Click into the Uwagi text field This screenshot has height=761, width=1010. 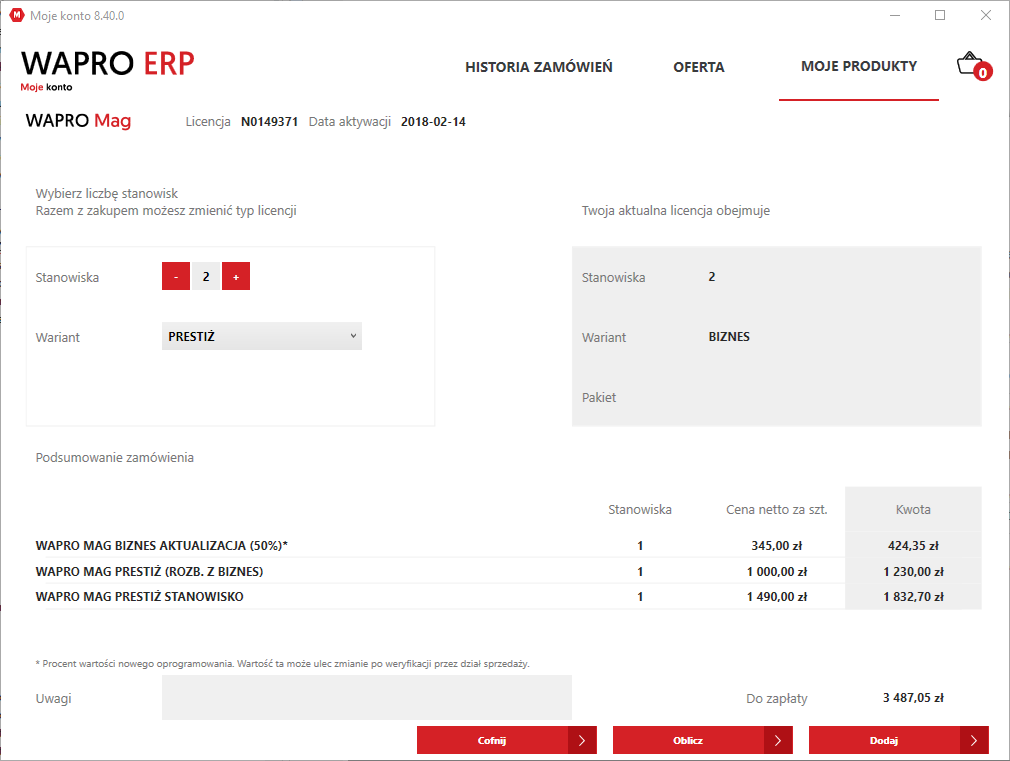367,697
